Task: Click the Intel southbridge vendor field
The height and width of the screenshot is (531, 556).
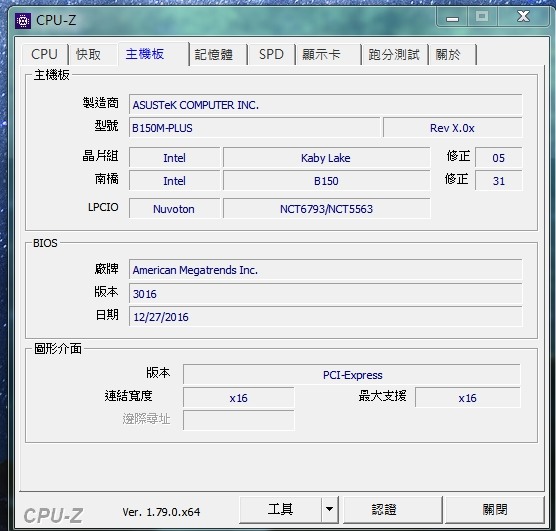Action: tap(174, 181)
